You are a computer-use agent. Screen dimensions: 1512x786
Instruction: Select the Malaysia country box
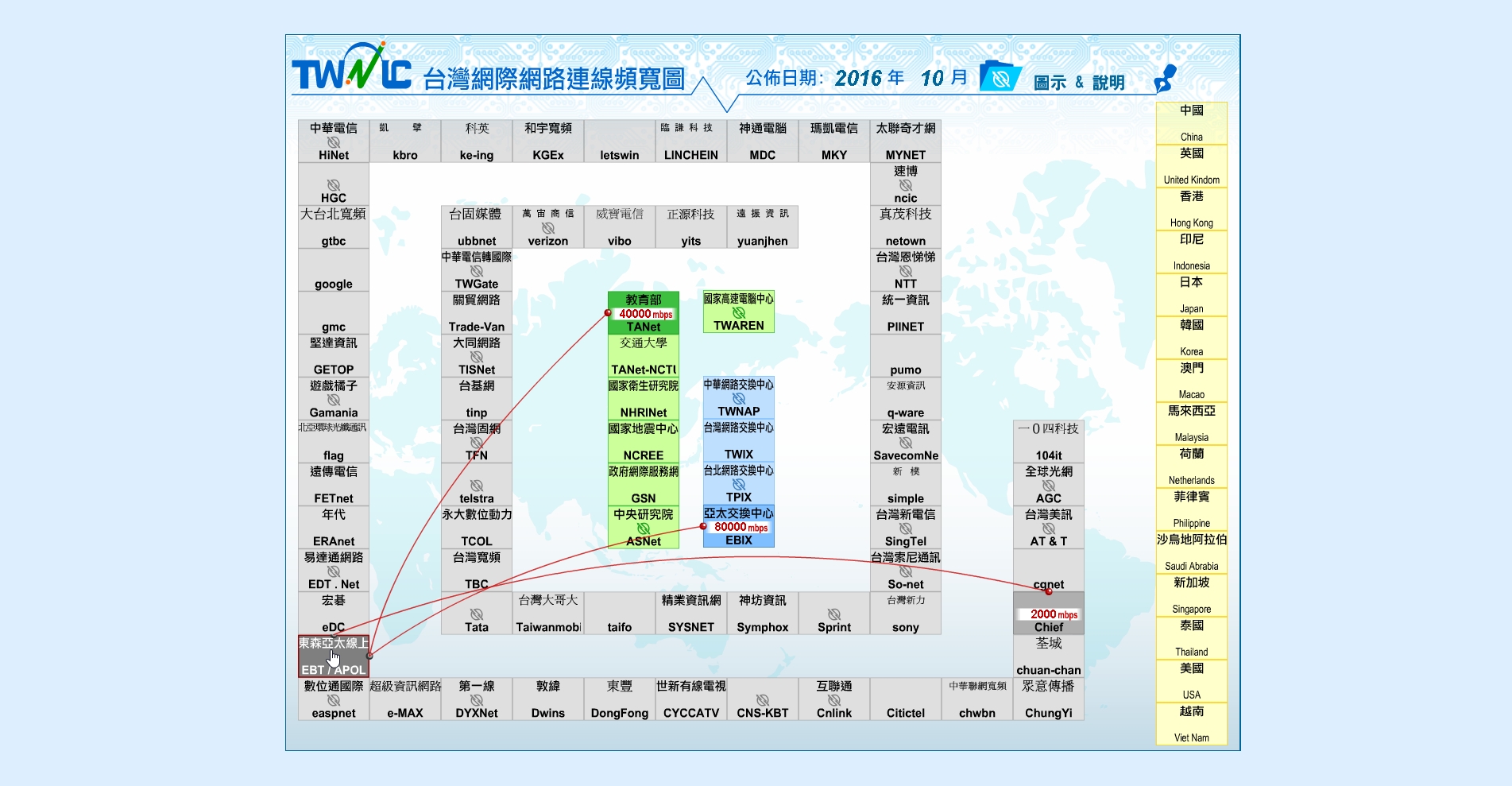point(1192,424)
